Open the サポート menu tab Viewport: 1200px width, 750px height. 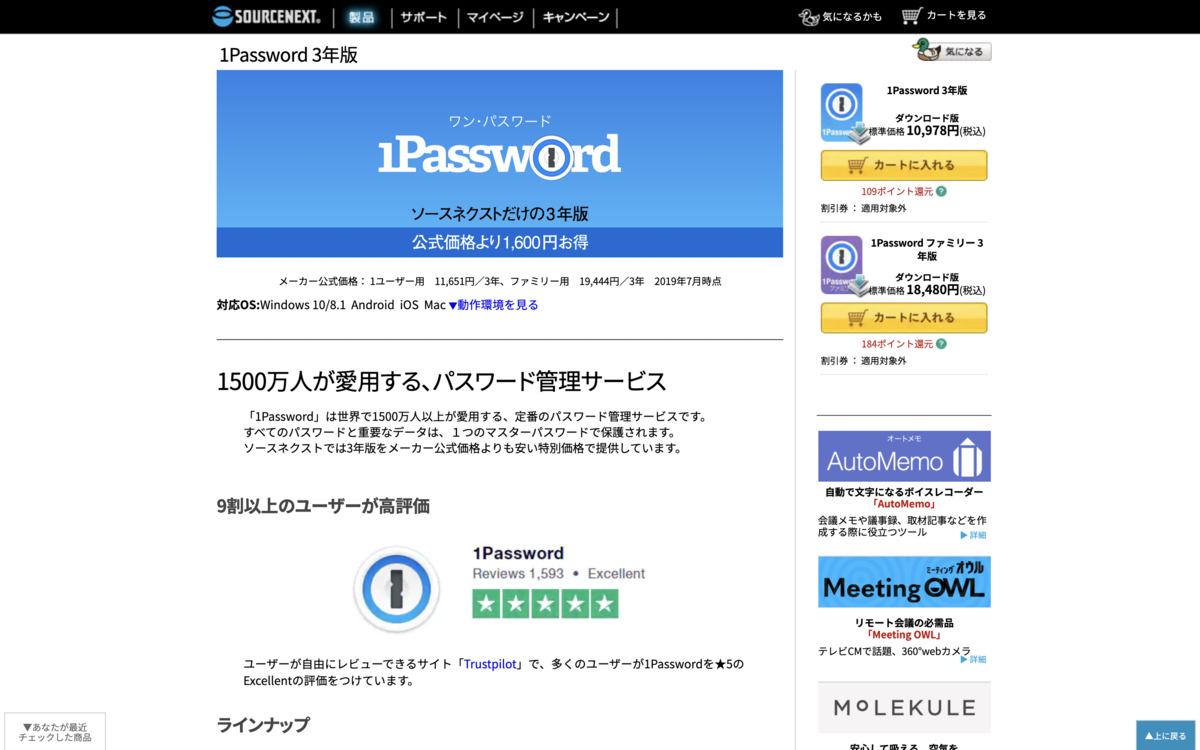(x=424, y=17)
